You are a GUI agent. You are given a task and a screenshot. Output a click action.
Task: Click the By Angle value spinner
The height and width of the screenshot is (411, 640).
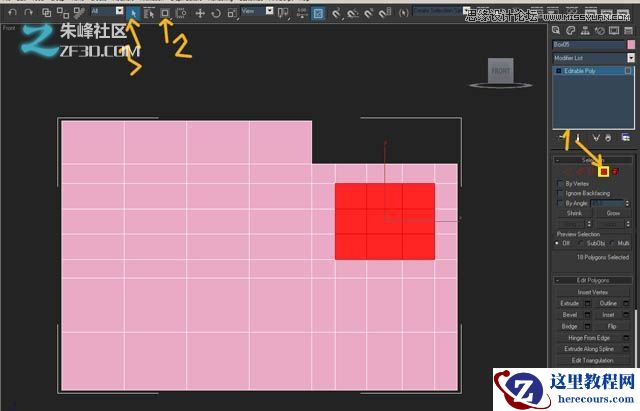pyautogui.click(x=627, y=203)
